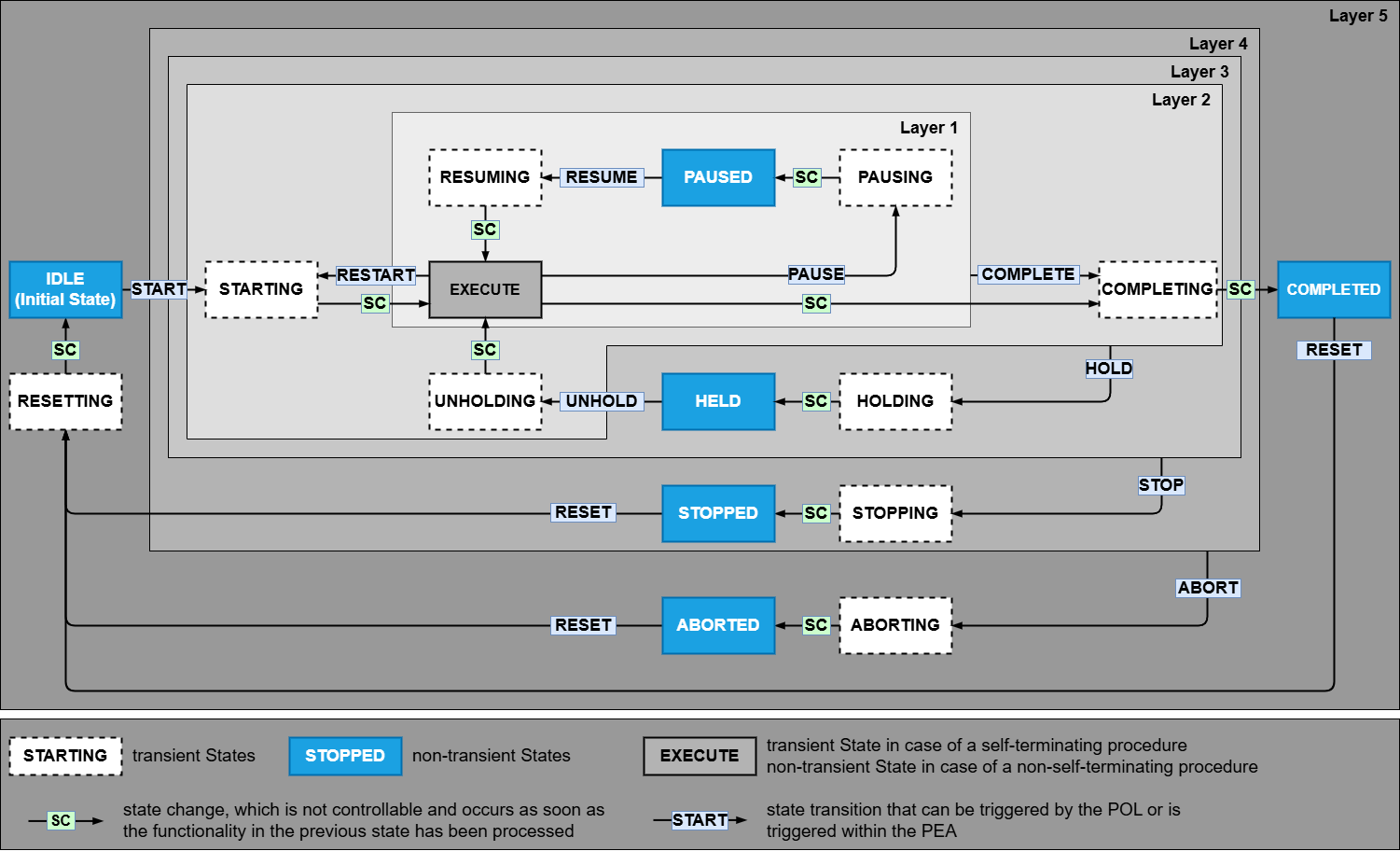Select the HELD state box

718,401
